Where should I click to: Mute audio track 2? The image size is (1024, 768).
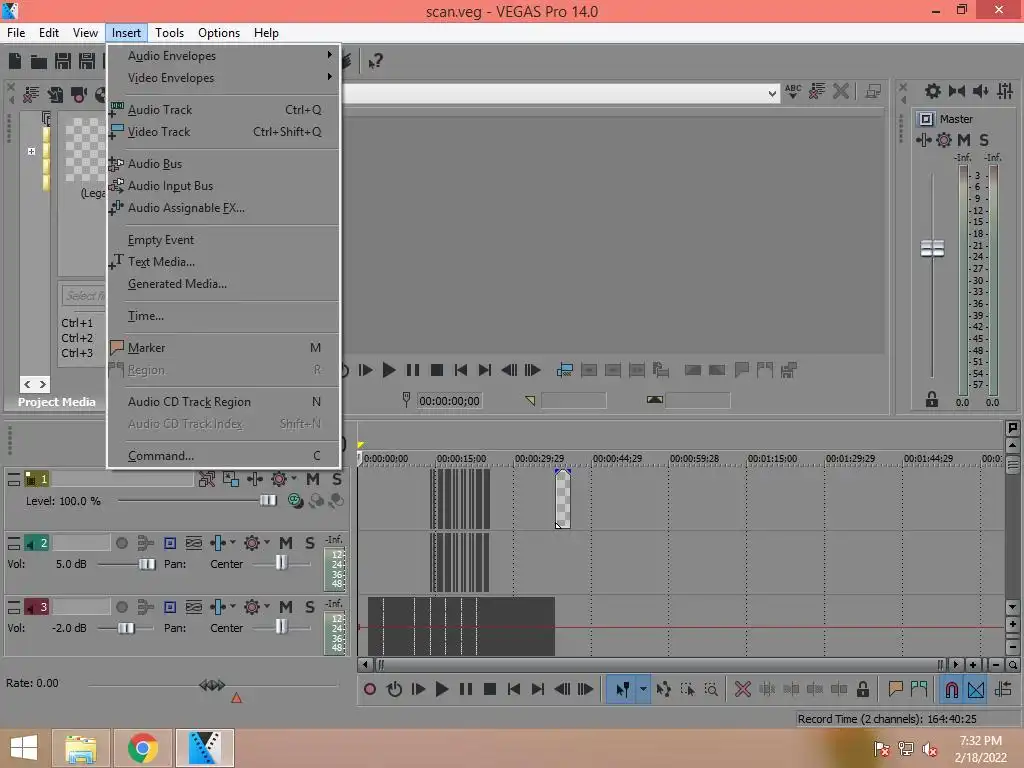[x=285, y=543]
